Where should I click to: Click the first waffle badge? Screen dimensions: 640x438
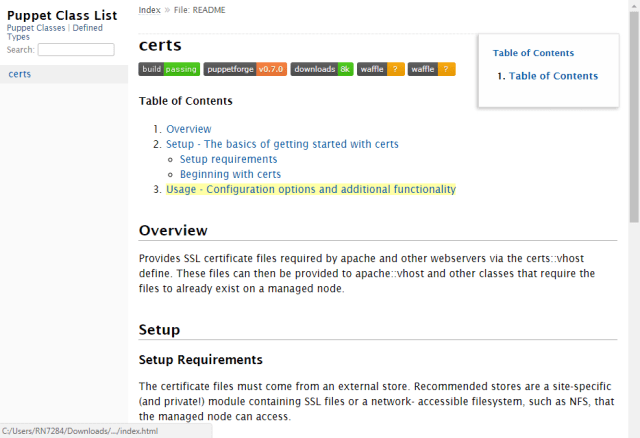tap(381, 69)
